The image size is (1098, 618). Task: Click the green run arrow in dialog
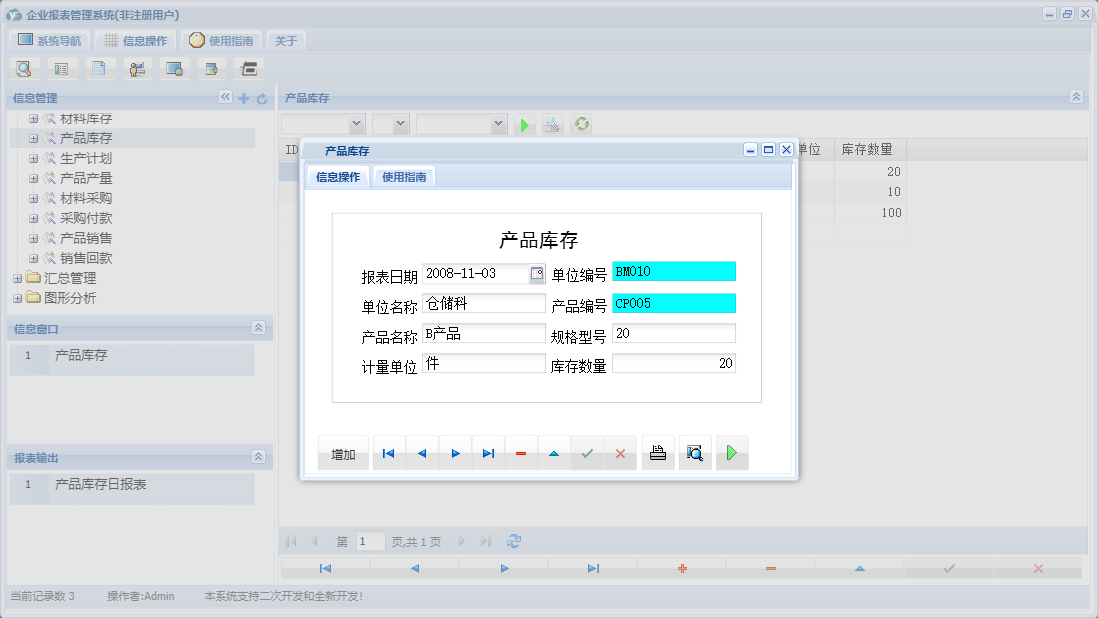tap(732, 454)
